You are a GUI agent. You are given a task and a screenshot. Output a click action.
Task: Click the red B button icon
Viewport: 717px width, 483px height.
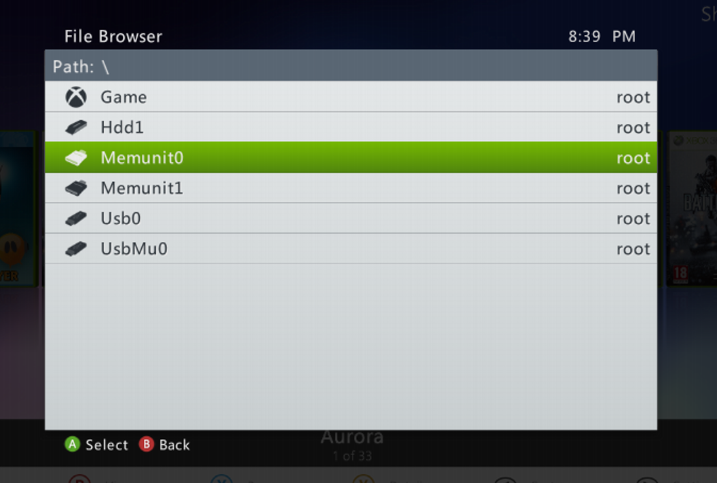click(146, 444)
